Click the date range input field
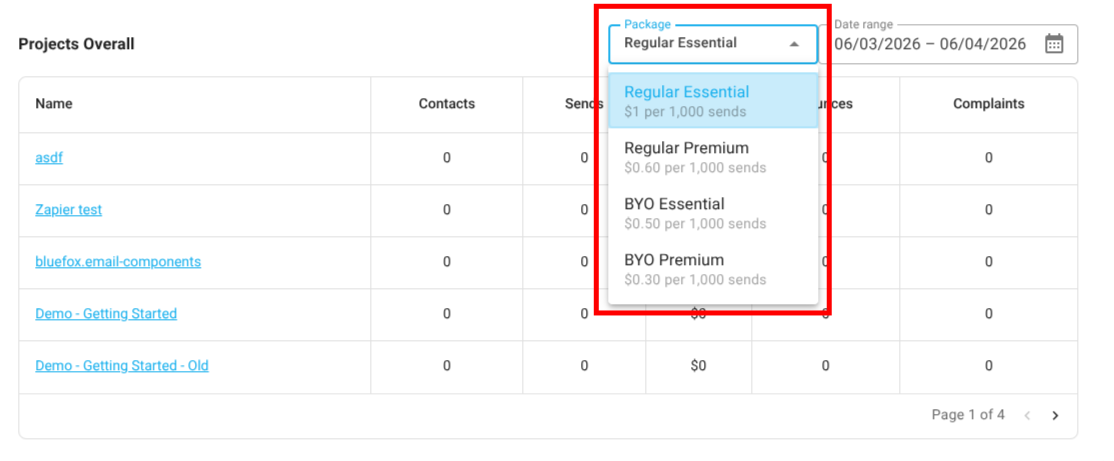This screenshot has width=1114, height=461. [930, 44]
